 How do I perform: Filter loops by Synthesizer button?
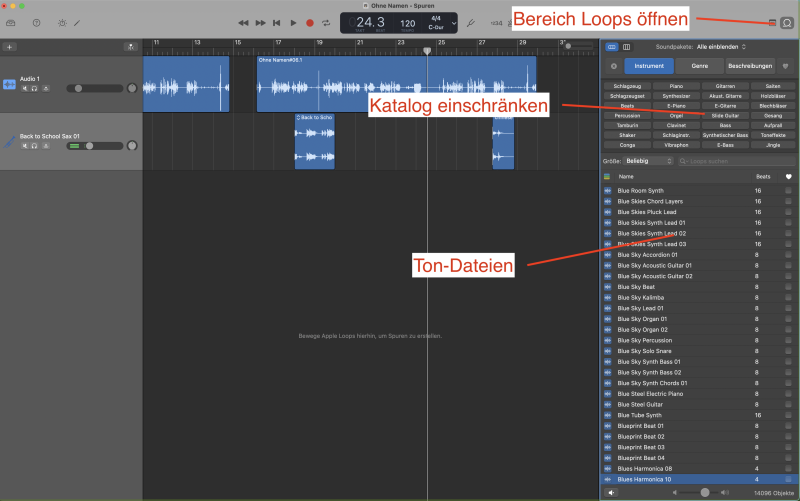(676, 96)
